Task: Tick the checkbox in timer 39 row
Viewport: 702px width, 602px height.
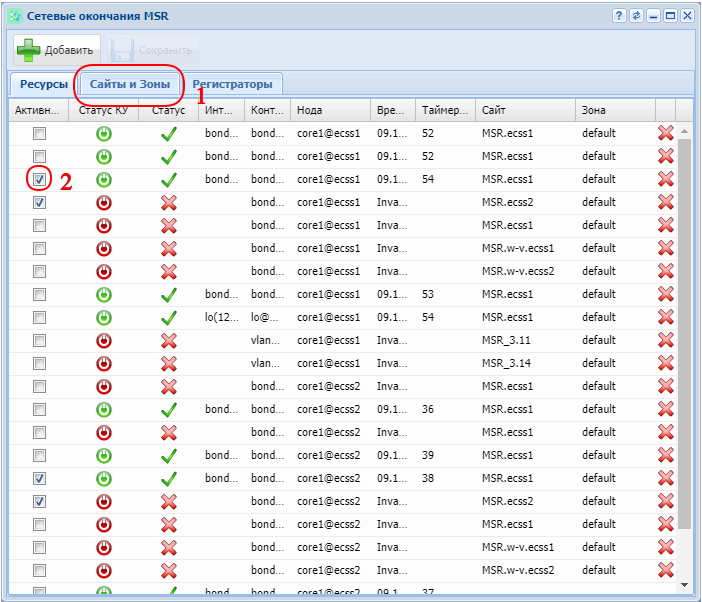Action: tap(40, 455)
